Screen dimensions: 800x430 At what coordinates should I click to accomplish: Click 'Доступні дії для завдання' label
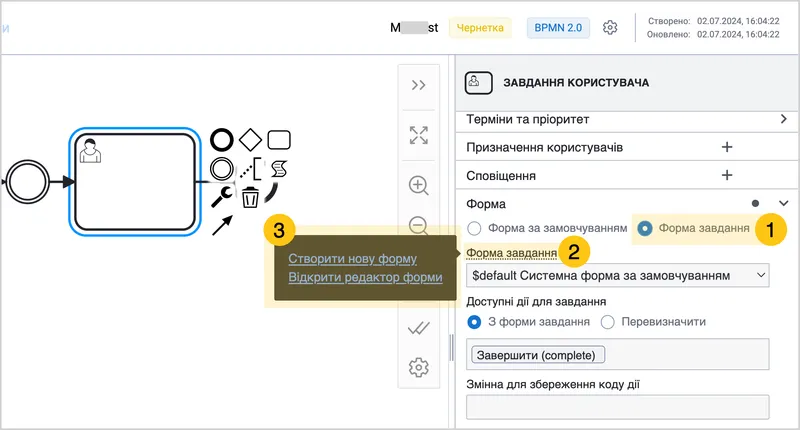536,301
